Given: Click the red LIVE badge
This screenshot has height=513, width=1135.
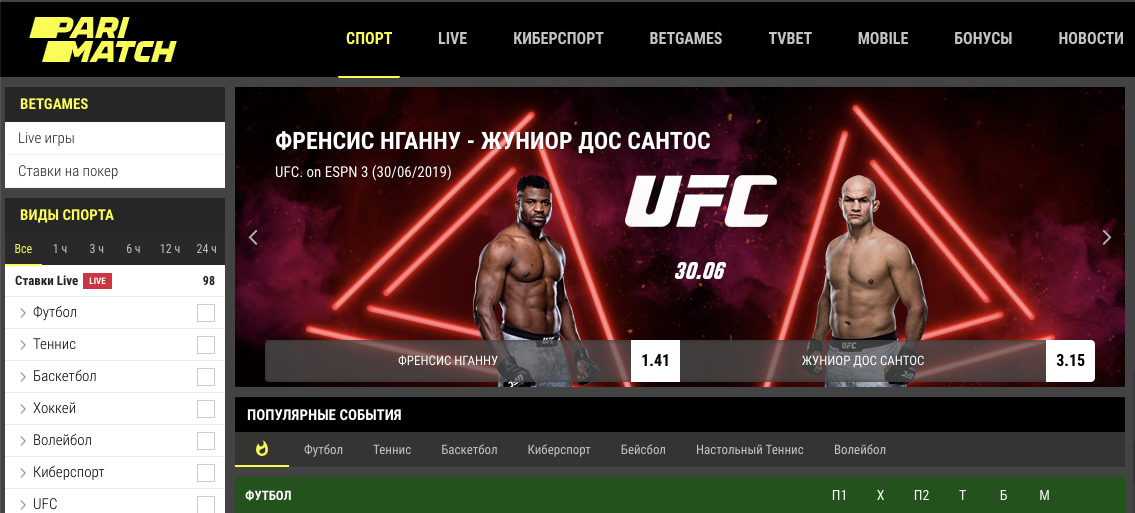Looking at the screenshot, I should tap(98, 281).
